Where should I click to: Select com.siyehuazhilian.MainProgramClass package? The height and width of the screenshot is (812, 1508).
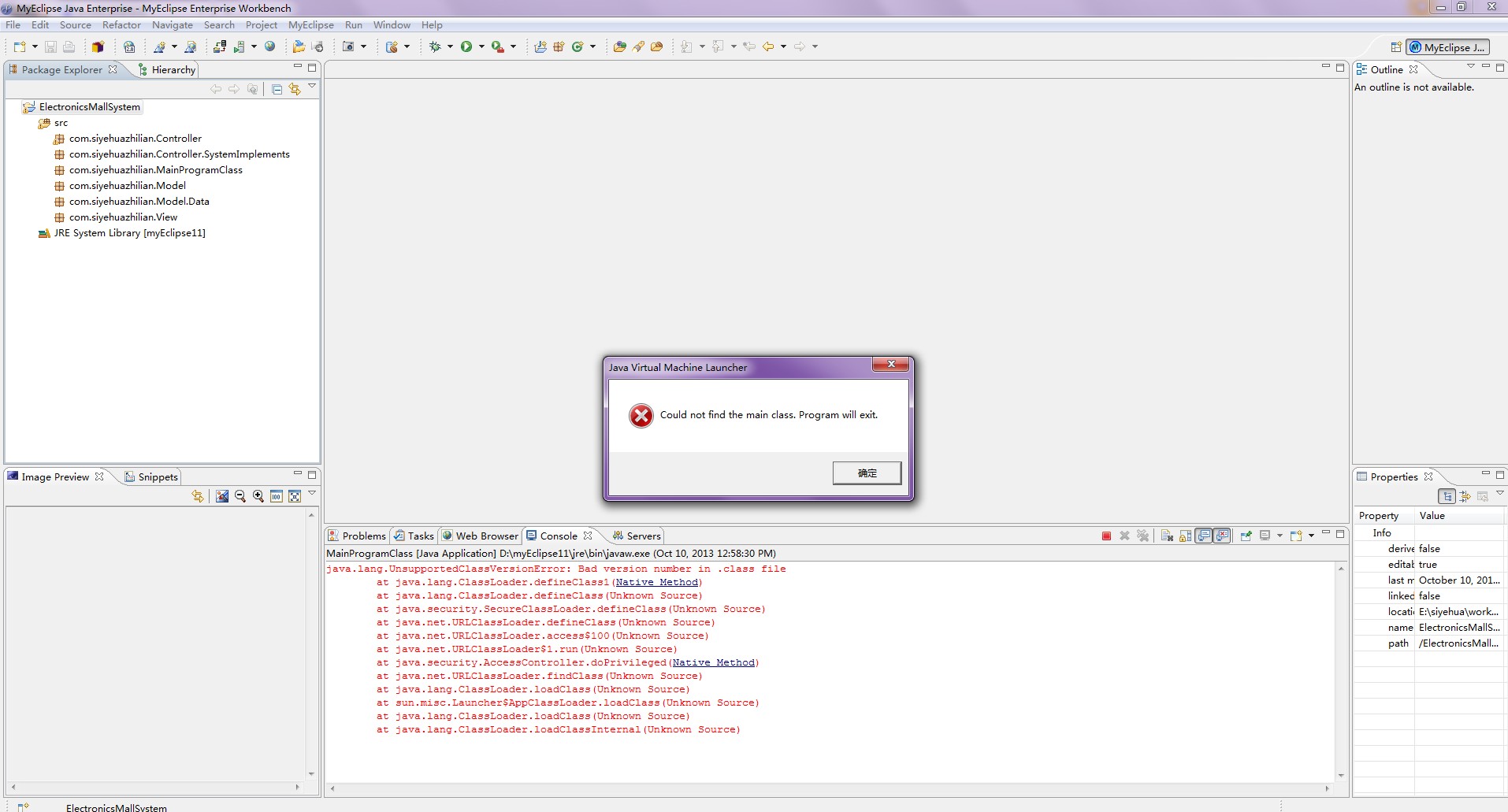click(x=155, y=170)
